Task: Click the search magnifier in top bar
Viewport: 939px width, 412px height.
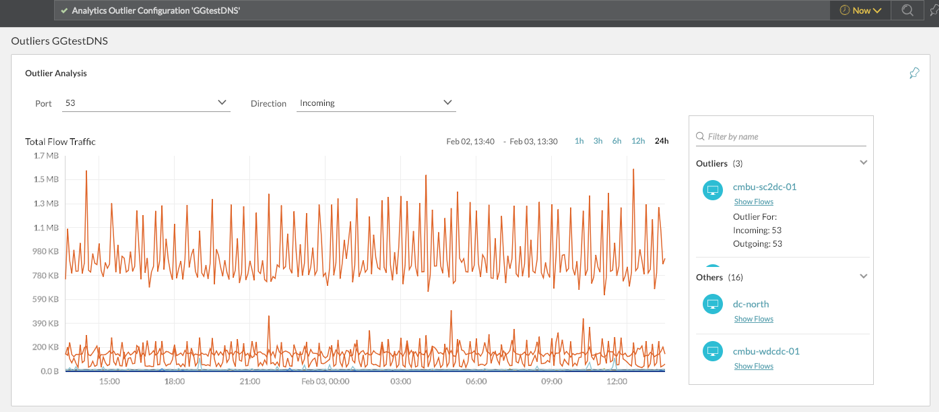Action: click(x=908, y=10)
